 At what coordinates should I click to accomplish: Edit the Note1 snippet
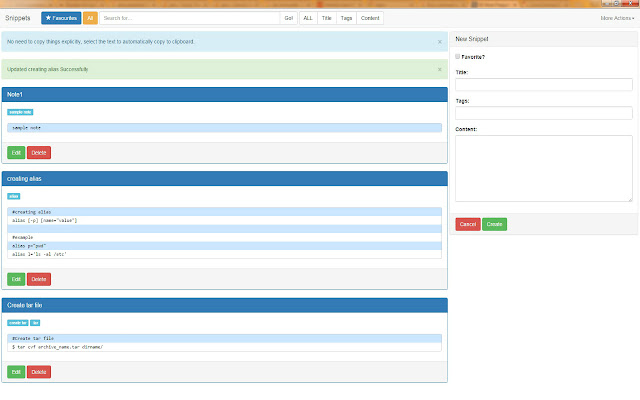coord(16,153)
